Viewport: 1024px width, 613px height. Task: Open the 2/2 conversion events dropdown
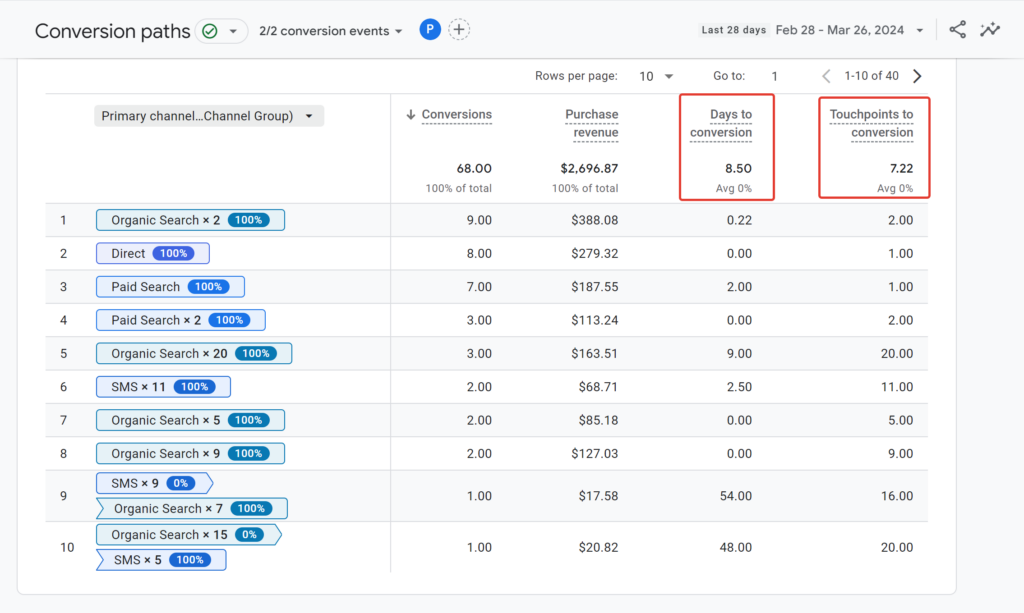coord(330,31)
